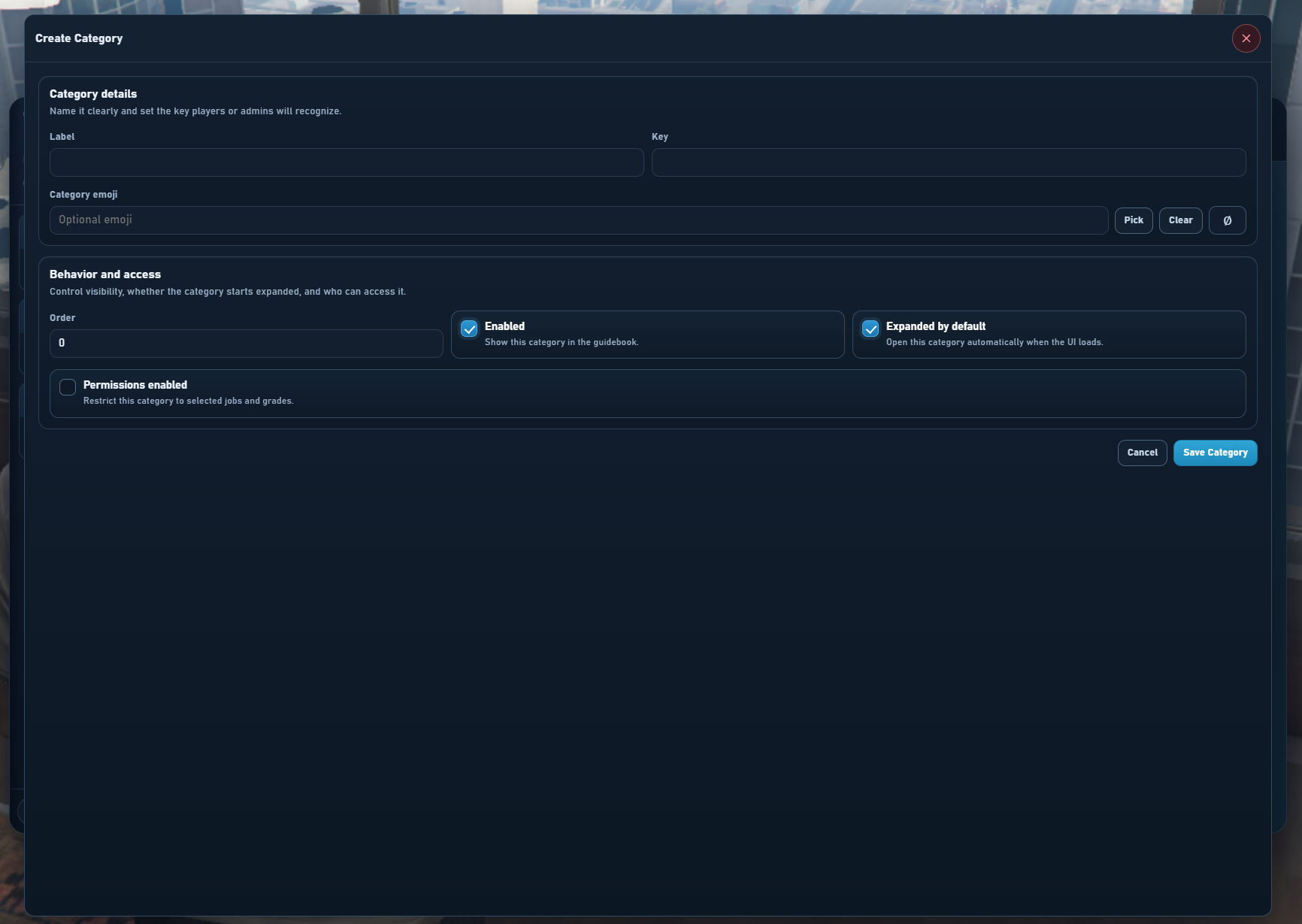Check the Permissions enabled checkbox
The height and width of the screenshot is (924, 1302).
[68, 387]
